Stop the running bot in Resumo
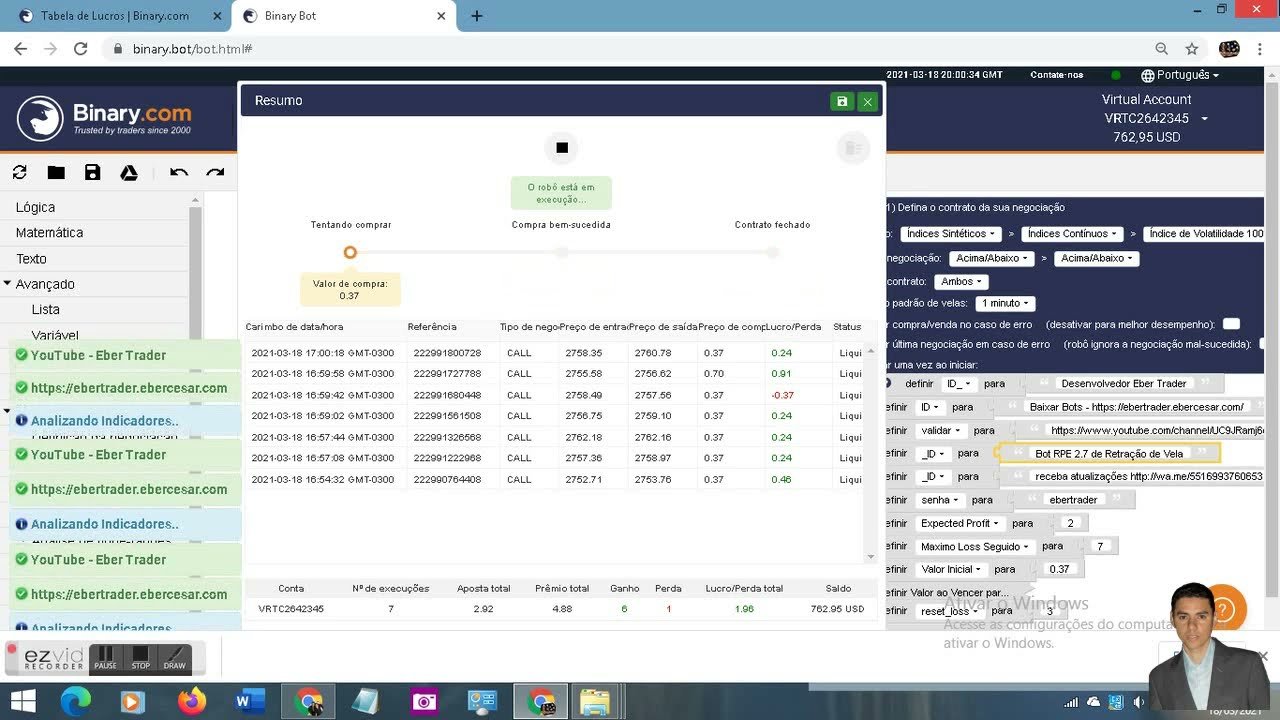 [562, 148]
